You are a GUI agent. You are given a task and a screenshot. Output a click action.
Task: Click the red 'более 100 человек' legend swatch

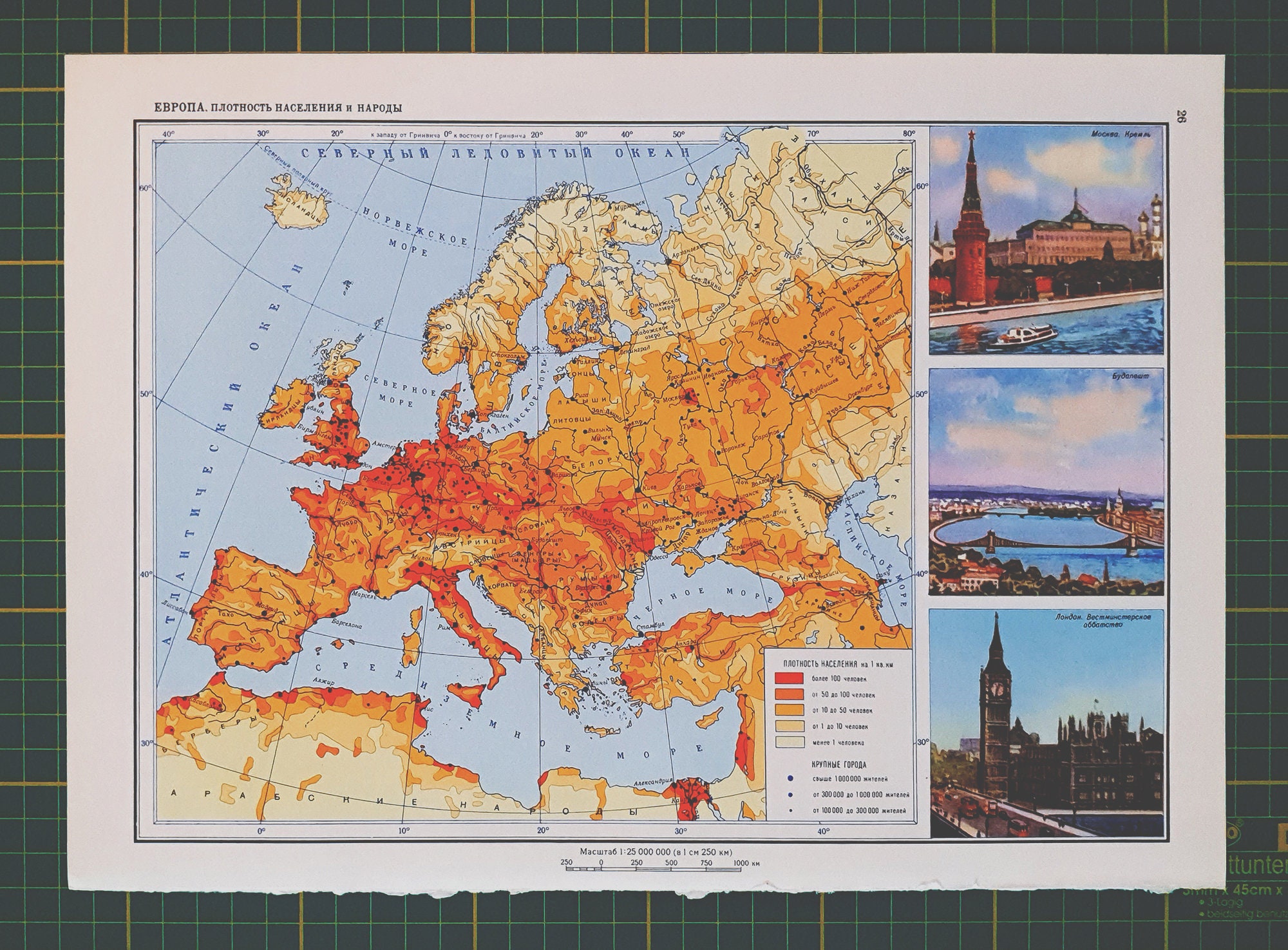[789, 678]
